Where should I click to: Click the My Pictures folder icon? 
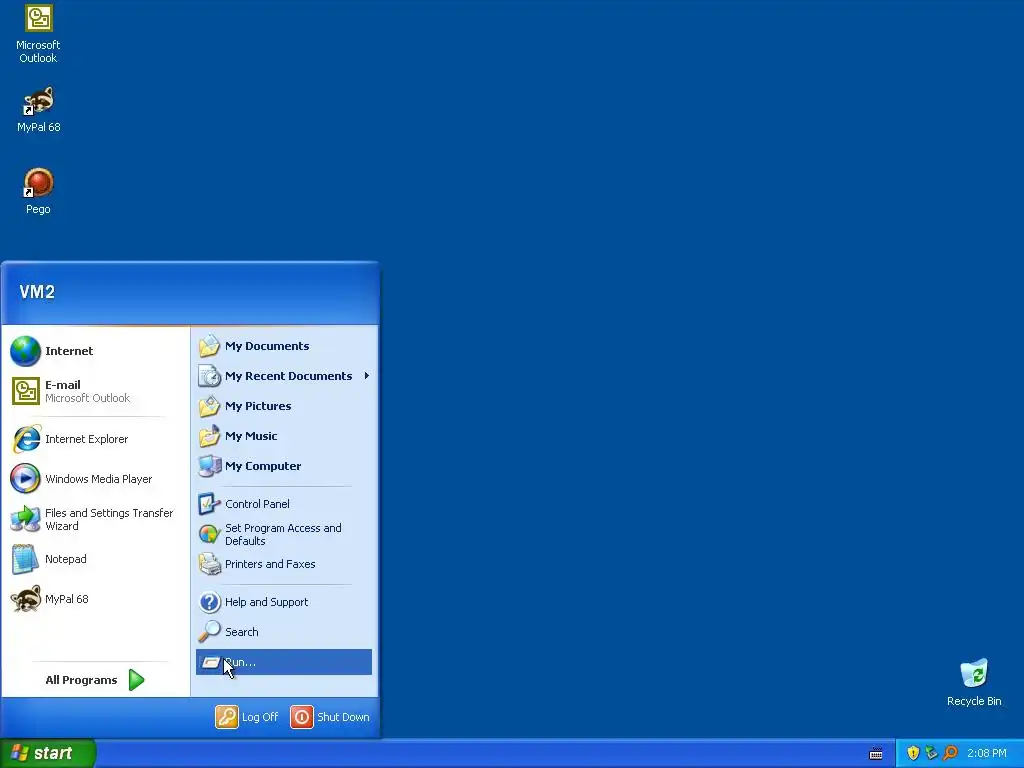(x=210, y=406)
